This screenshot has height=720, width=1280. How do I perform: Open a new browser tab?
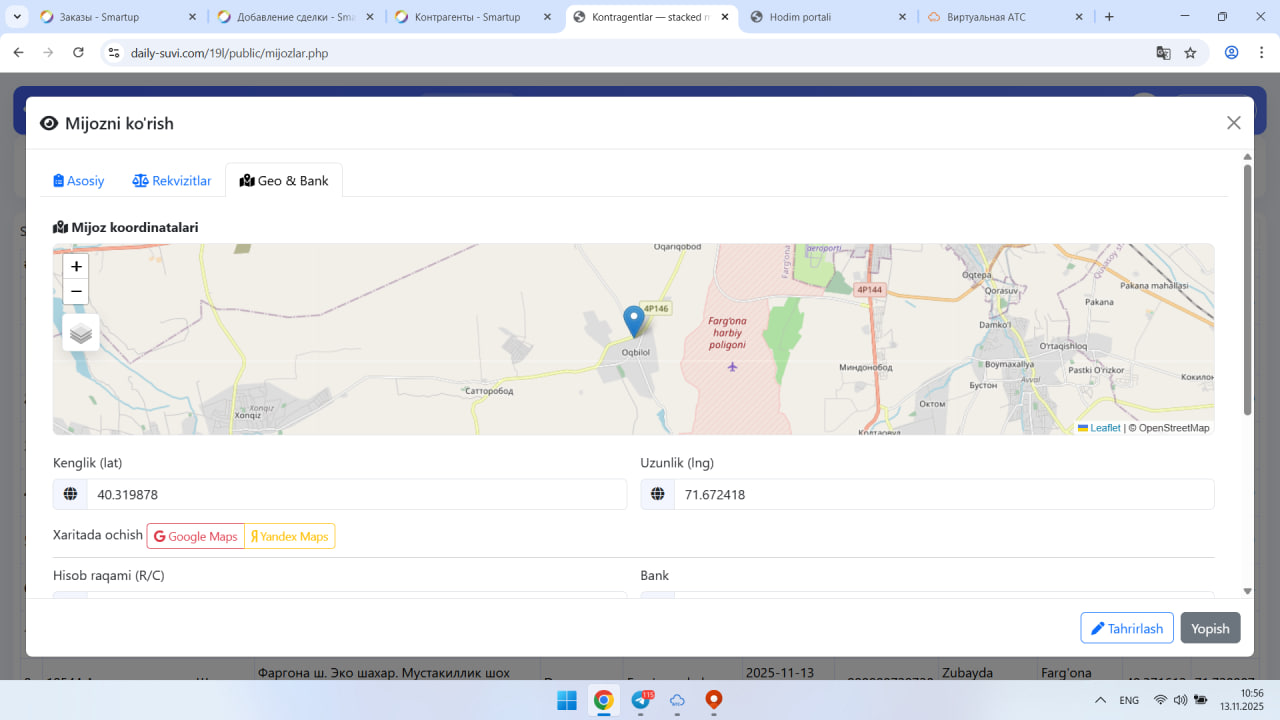(1109, 17)
